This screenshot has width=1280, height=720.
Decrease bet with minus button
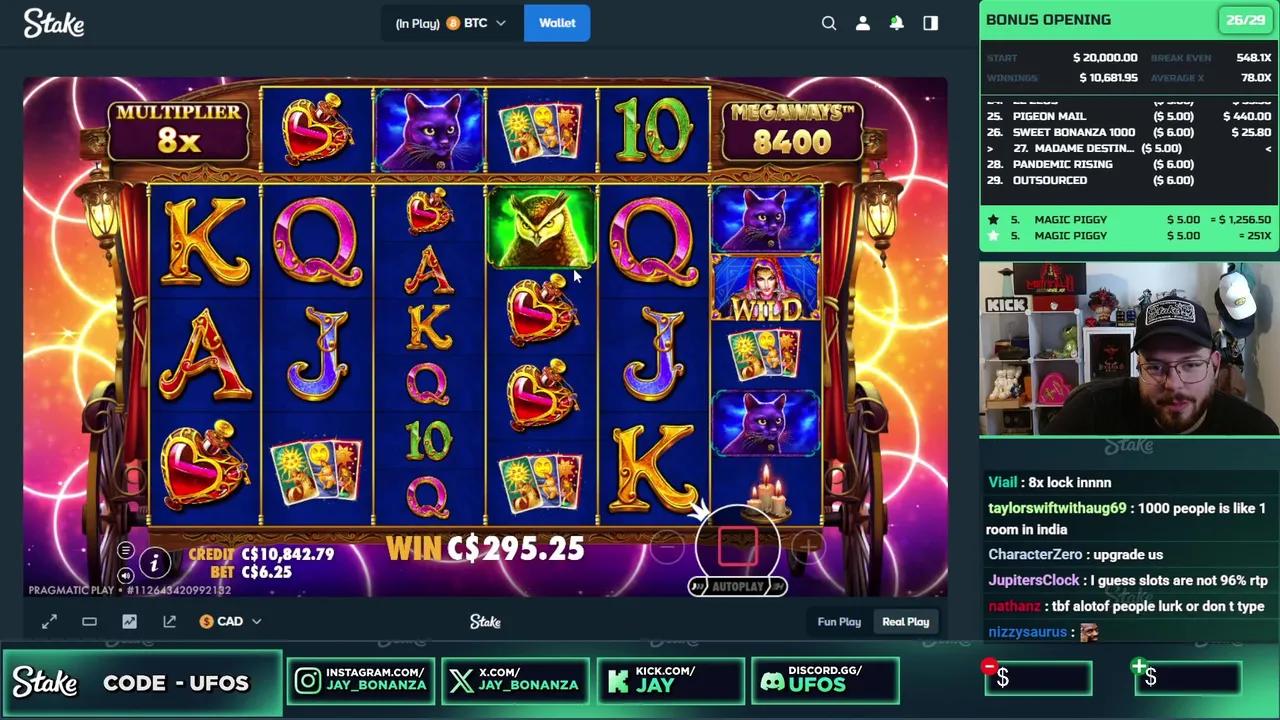tap(668, 546)
